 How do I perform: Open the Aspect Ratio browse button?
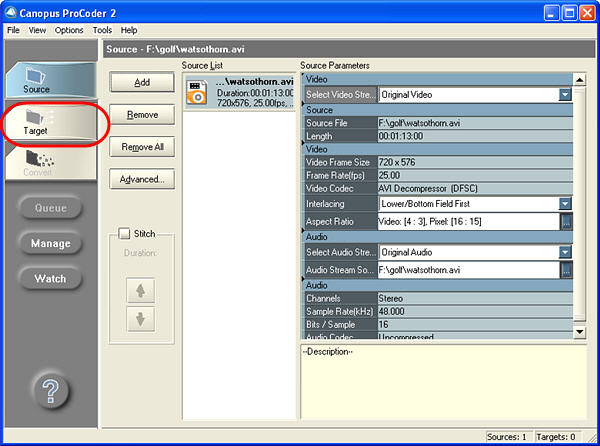click(566, 221)
